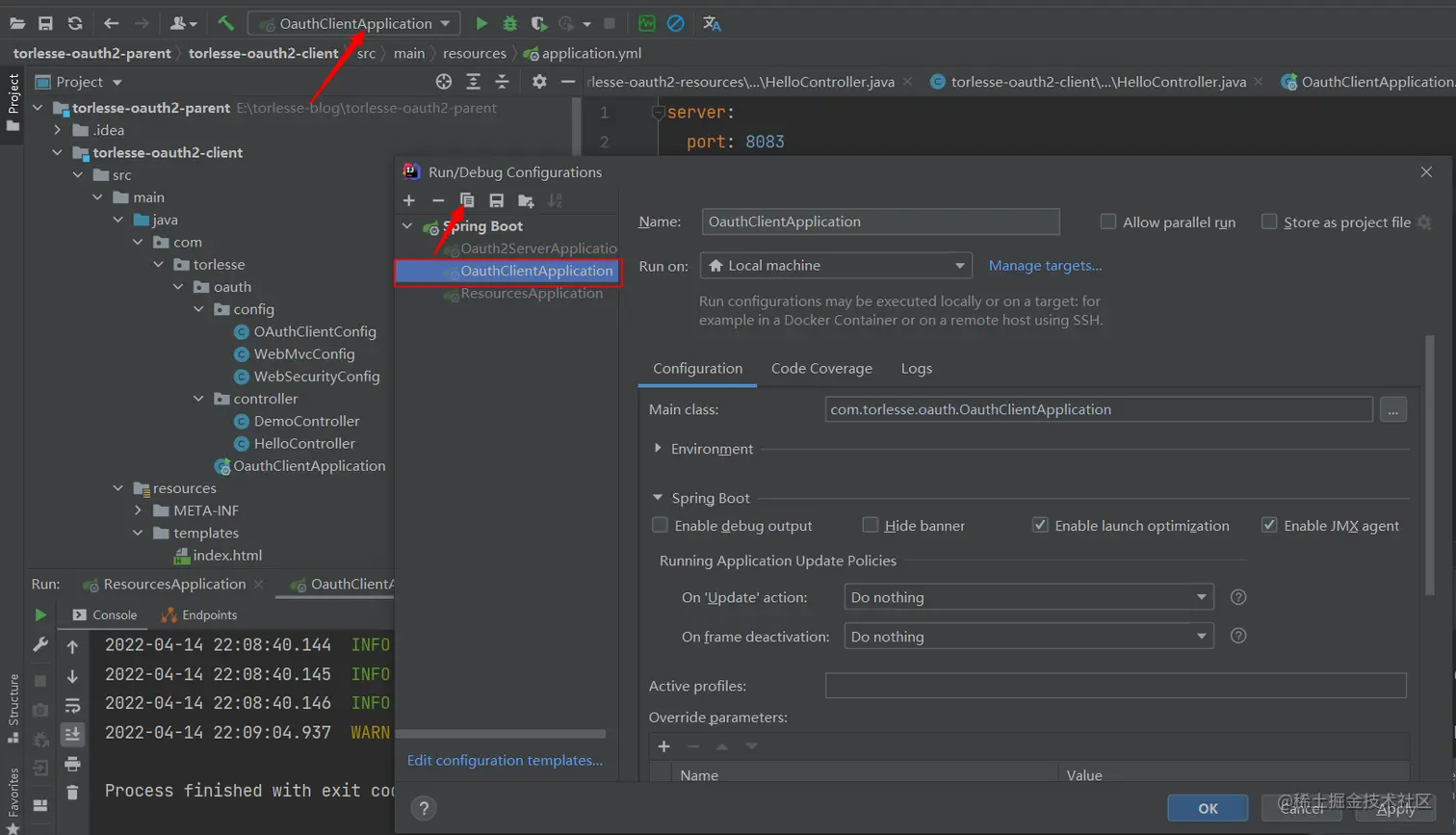Enable Allow parallel run checkbox
The width and height of the screenshot is (1456, 835).
(x=1108, y=222)
